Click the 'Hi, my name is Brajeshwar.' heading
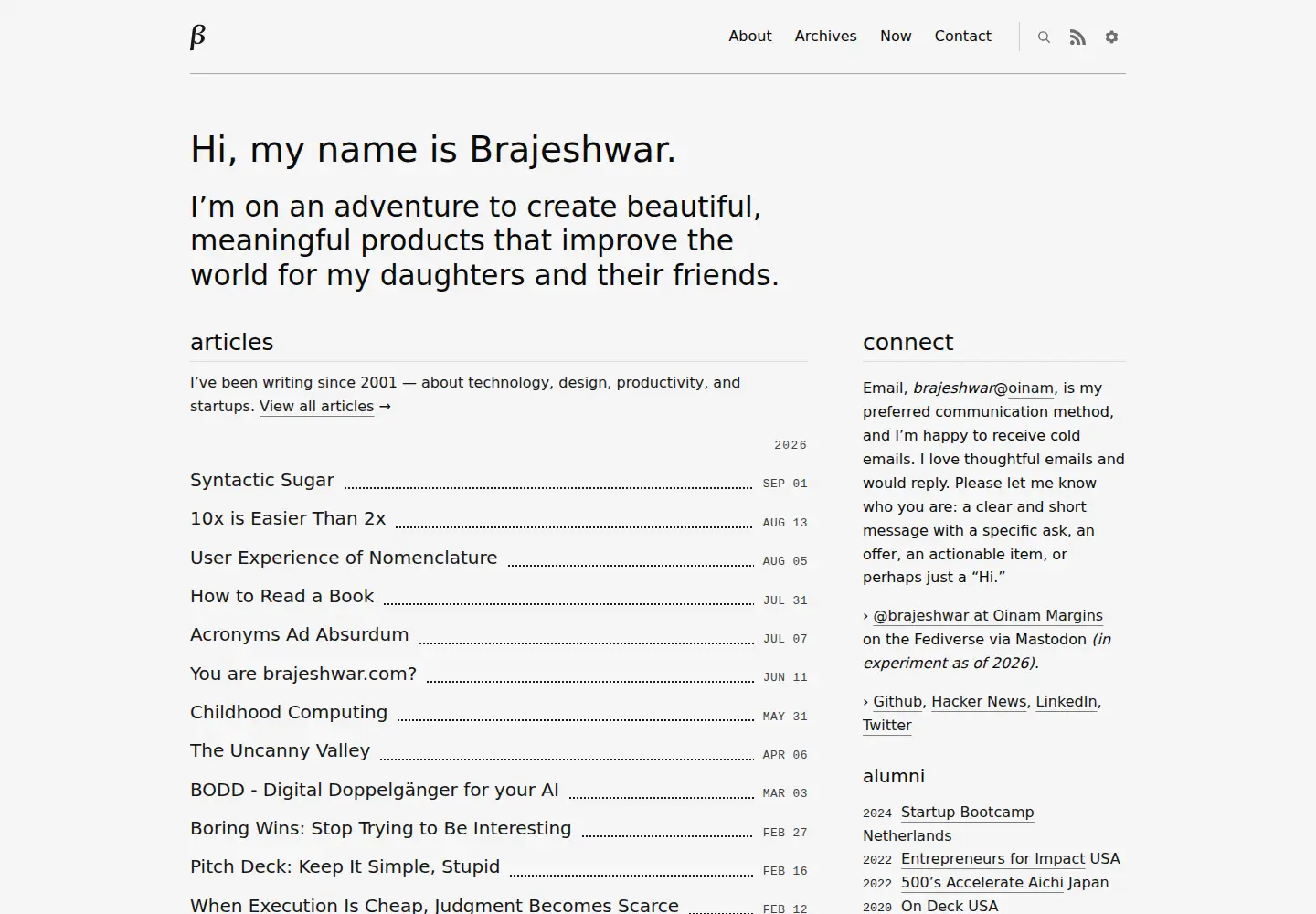The image size is (1316, 914). tap(433, 150)
